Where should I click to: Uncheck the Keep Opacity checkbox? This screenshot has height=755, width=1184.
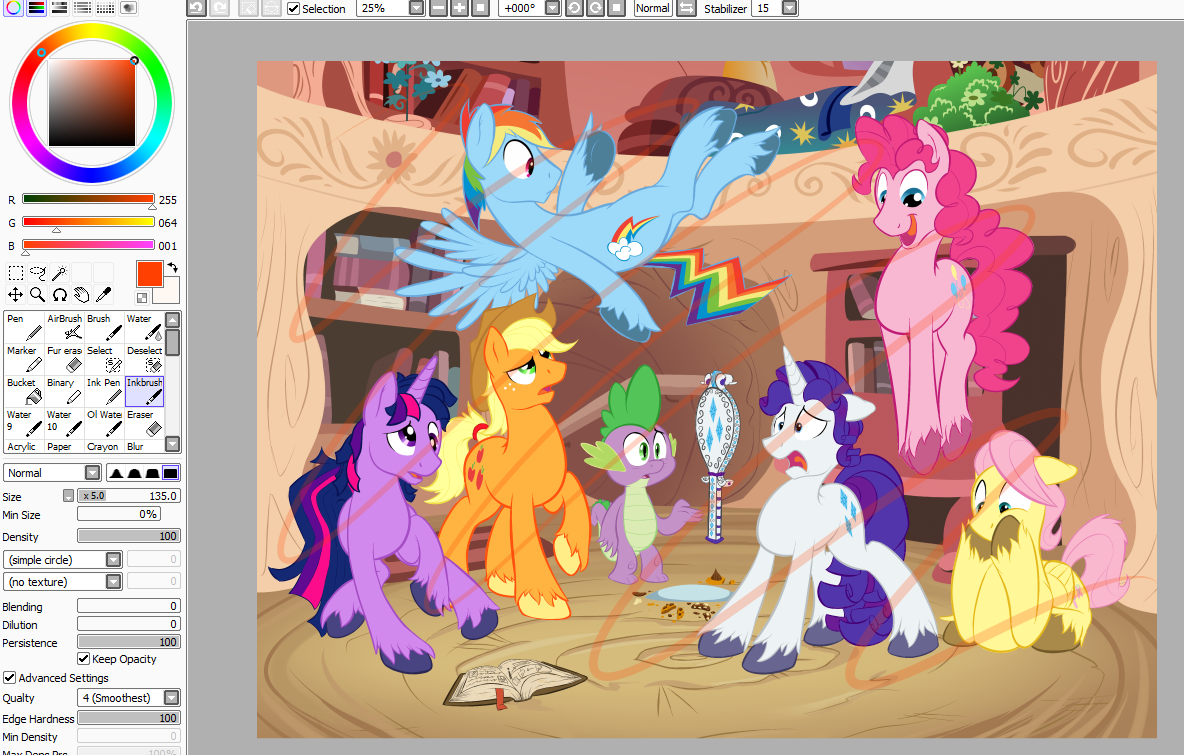point(84,658)
